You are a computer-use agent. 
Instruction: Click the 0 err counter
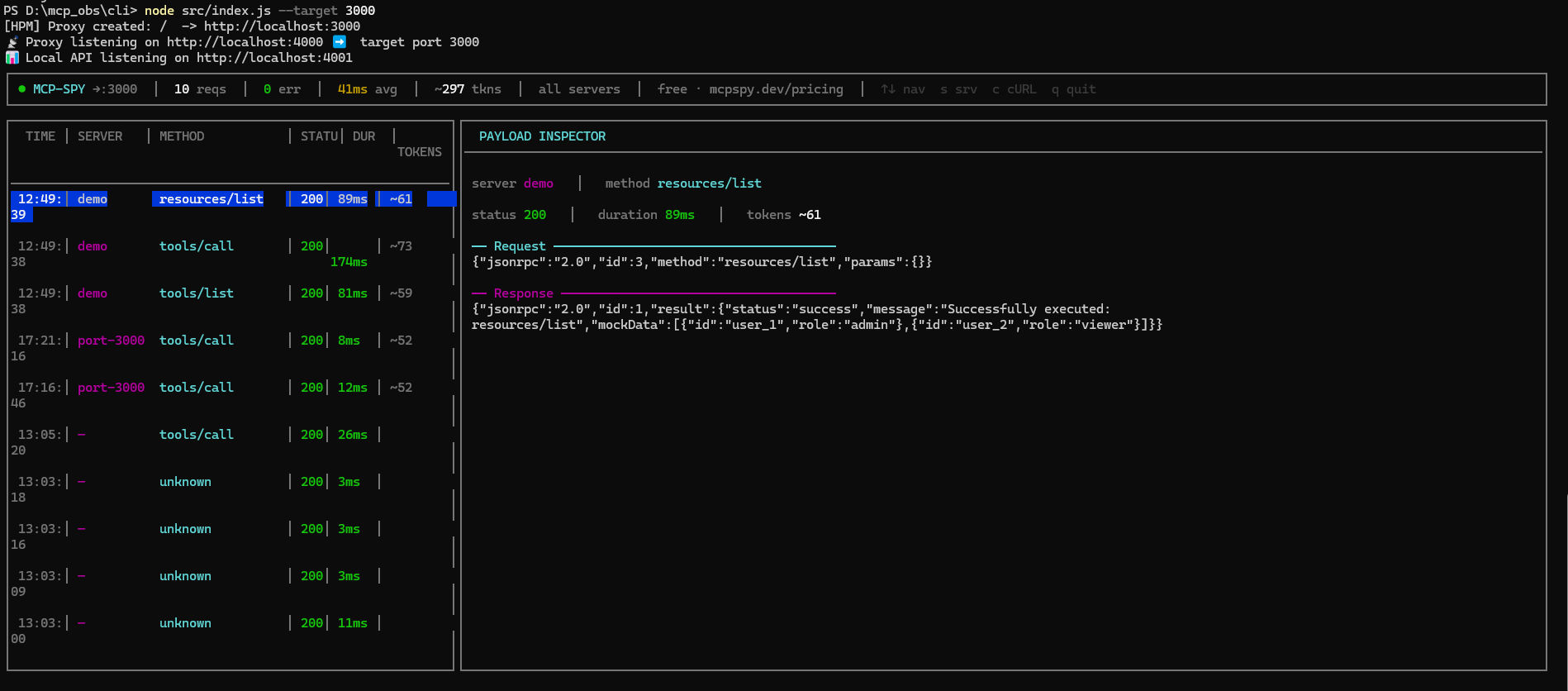click(282, 89)
